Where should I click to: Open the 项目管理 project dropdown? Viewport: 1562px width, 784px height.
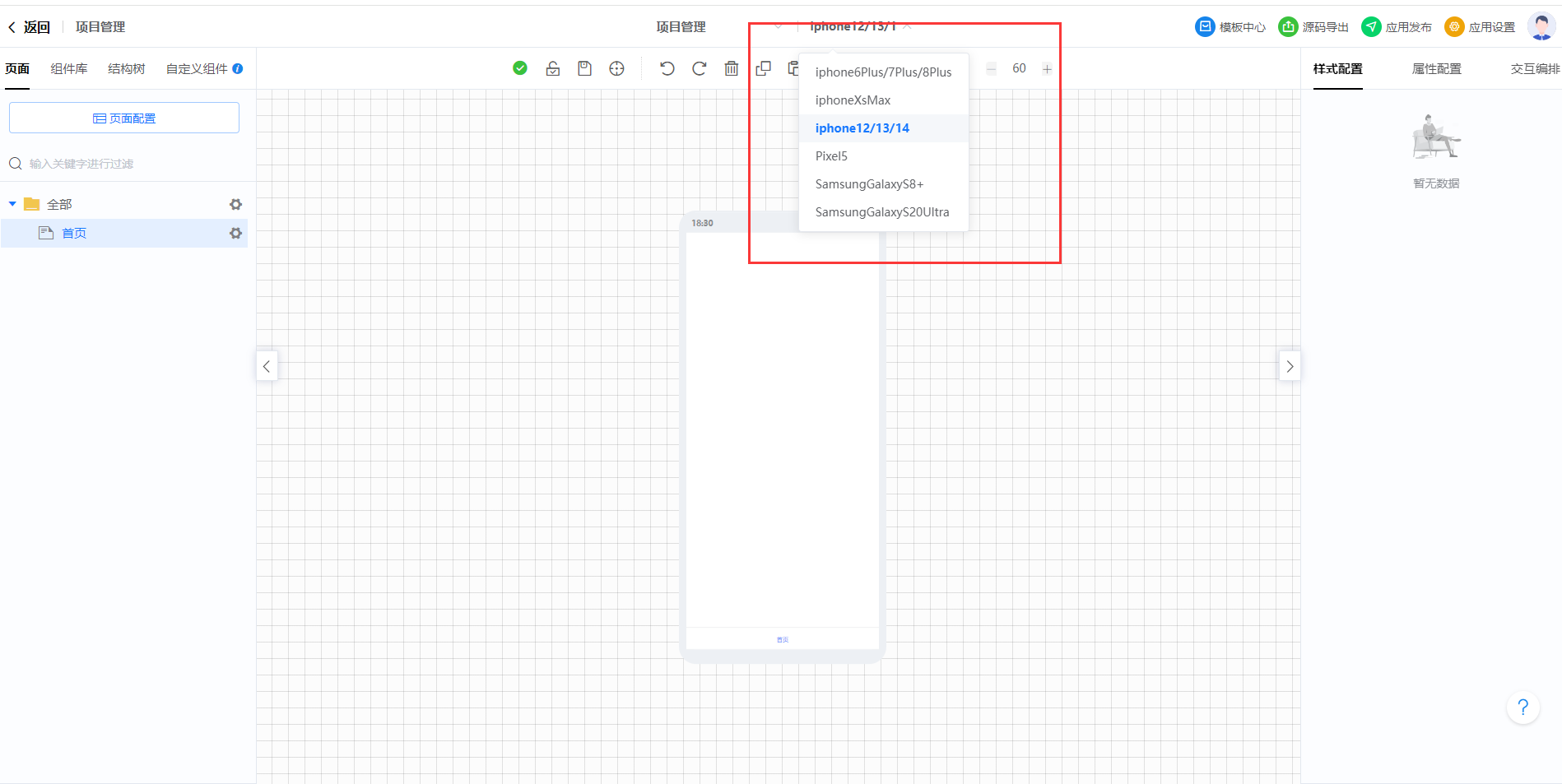click(x=719, y=27)
